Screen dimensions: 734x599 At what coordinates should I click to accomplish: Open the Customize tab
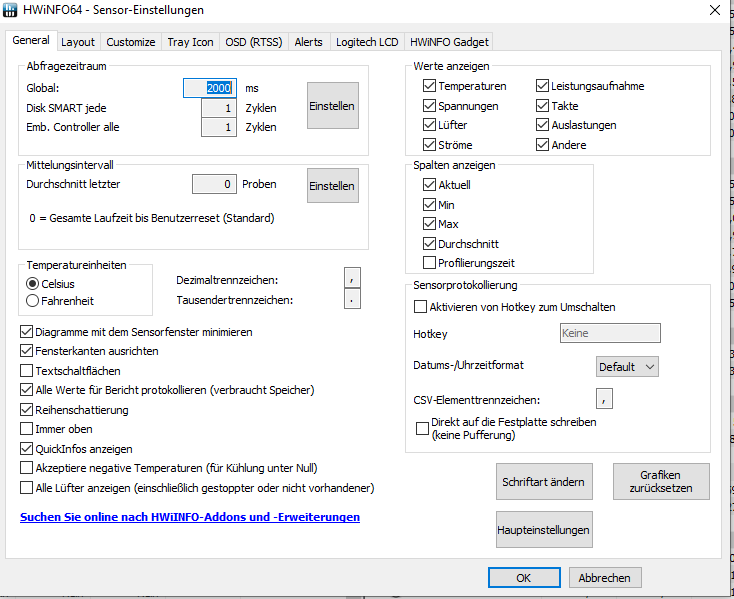tap(131, 42)
